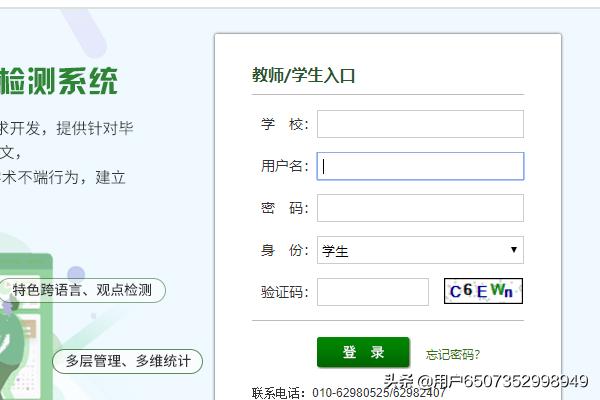Click the 学校 (school) input field
The width and height of the screenshot is (600, 400).
(420, 124)
